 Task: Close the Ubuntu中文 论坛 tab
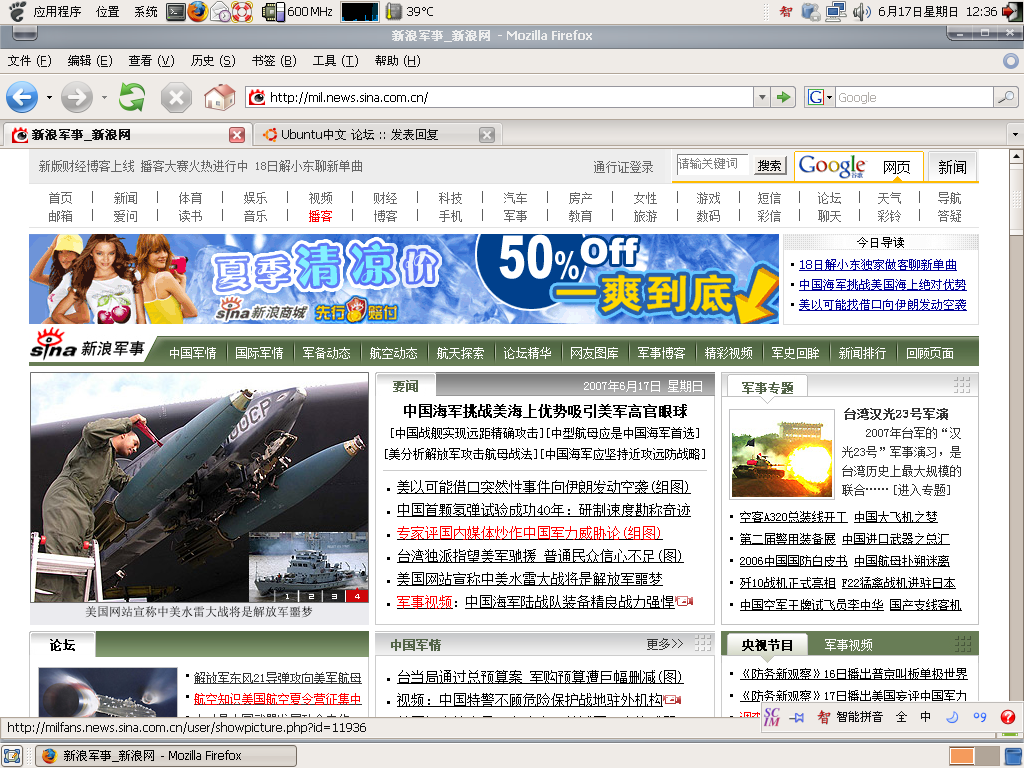(x=487, y=135)
